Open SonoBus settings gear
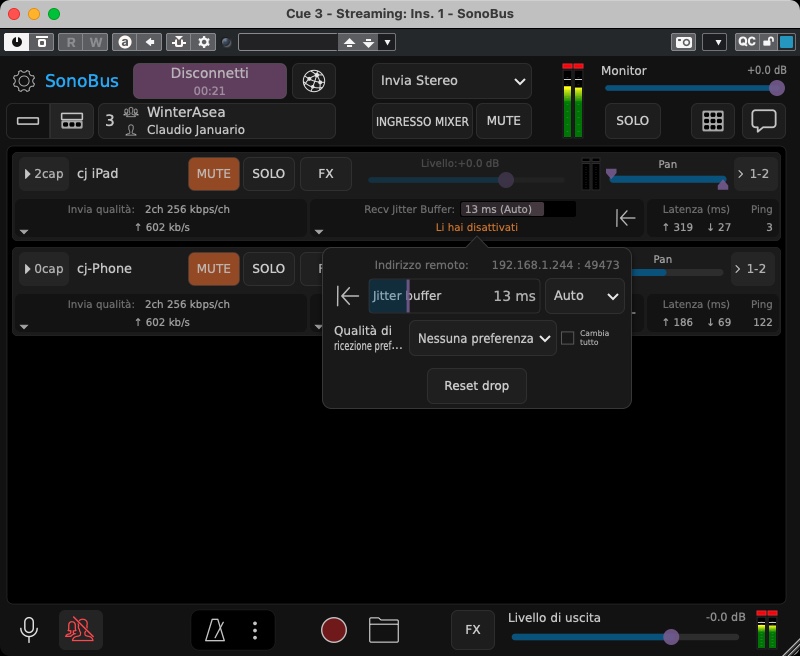Screen dimensions: 800x656 click(x=24, y=81)
